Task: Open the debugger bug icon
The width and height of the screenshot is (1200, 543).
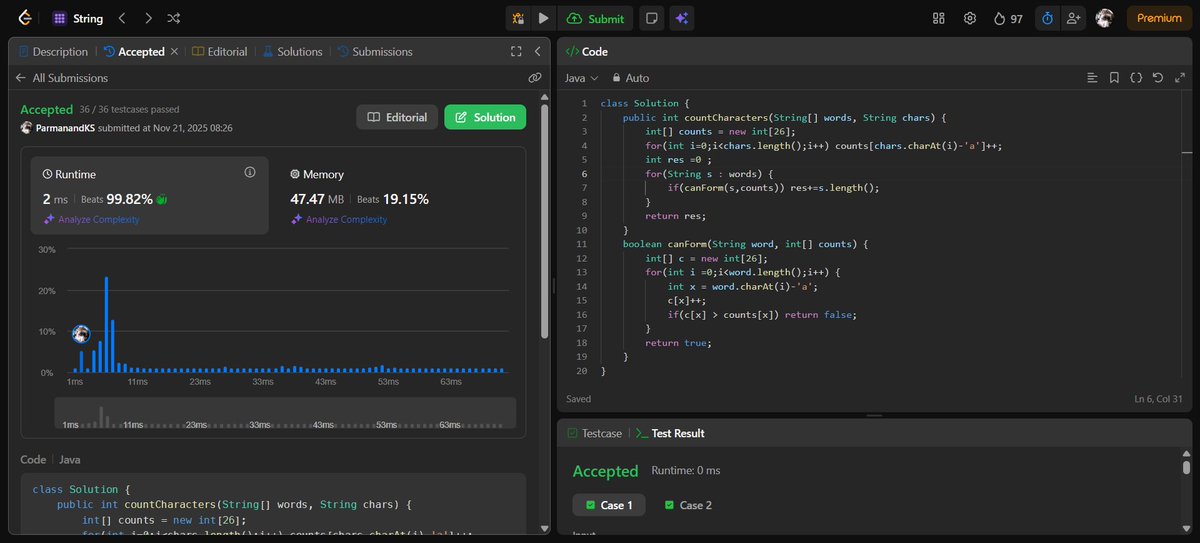Action: (519, 18)
